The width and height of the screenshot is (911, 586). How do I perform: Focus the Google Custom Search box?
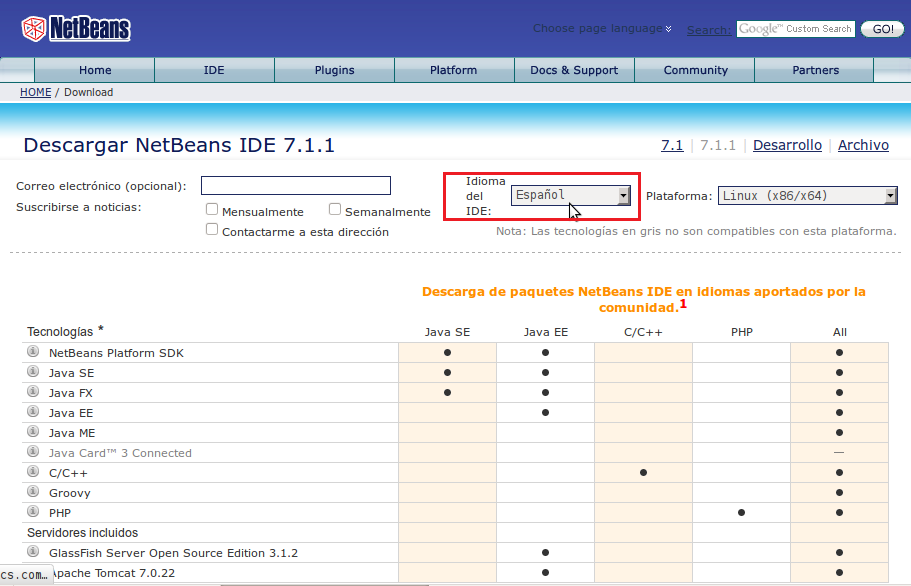point(796,29)
